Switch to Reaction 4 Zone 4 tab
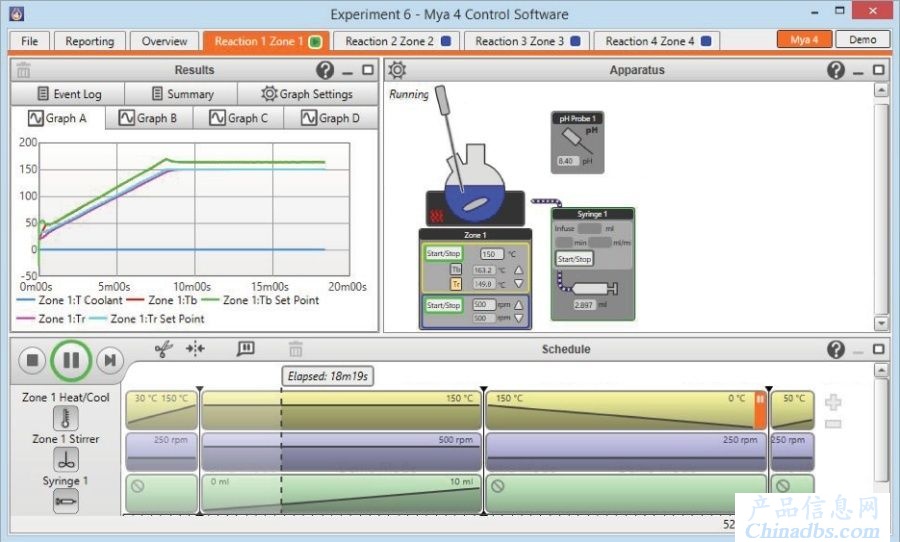 657,41
